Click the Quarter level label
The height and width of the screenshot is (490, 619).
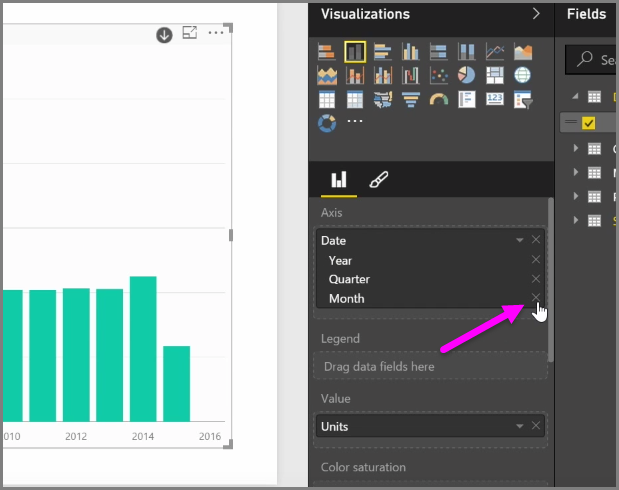coord(349,279)
